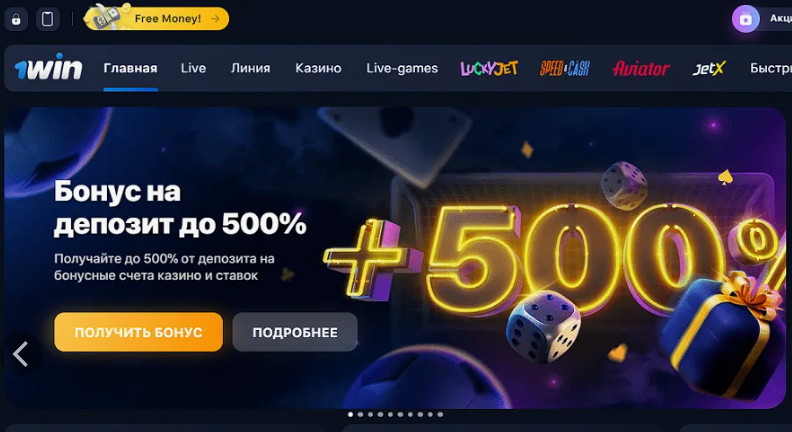
Task: Click the Free Money! banner button
Action: [157, 18]
